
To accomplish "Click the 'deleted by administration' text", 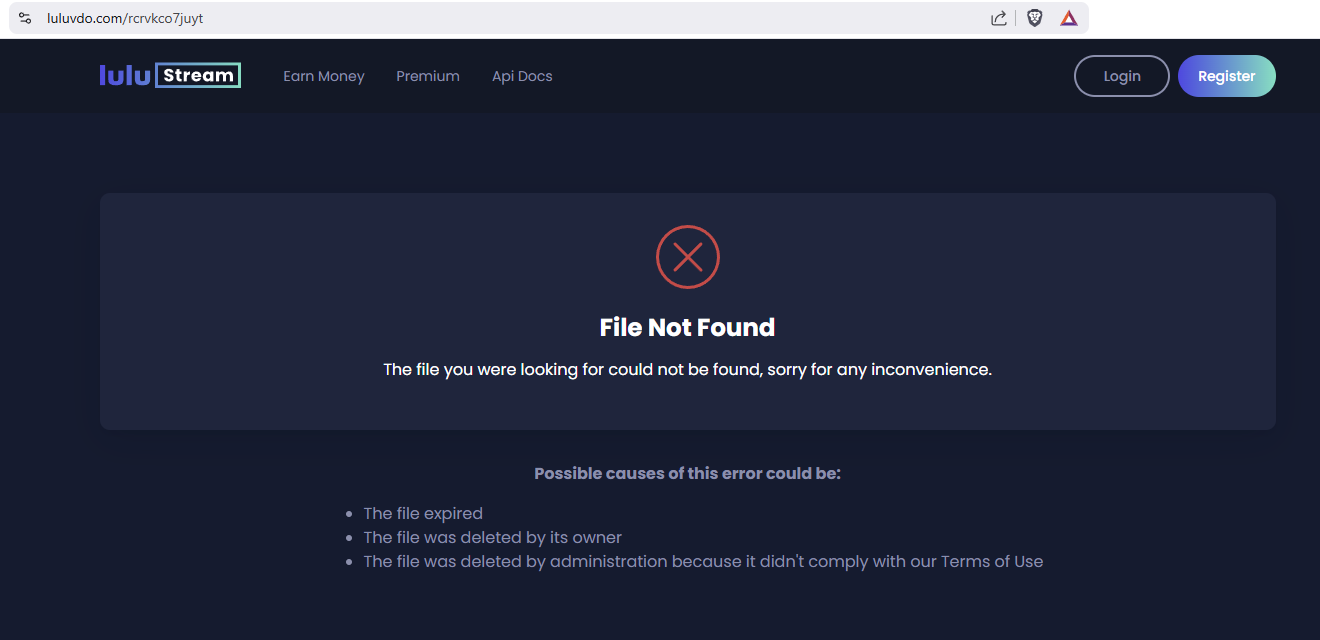I will click(x=640, y=561).
